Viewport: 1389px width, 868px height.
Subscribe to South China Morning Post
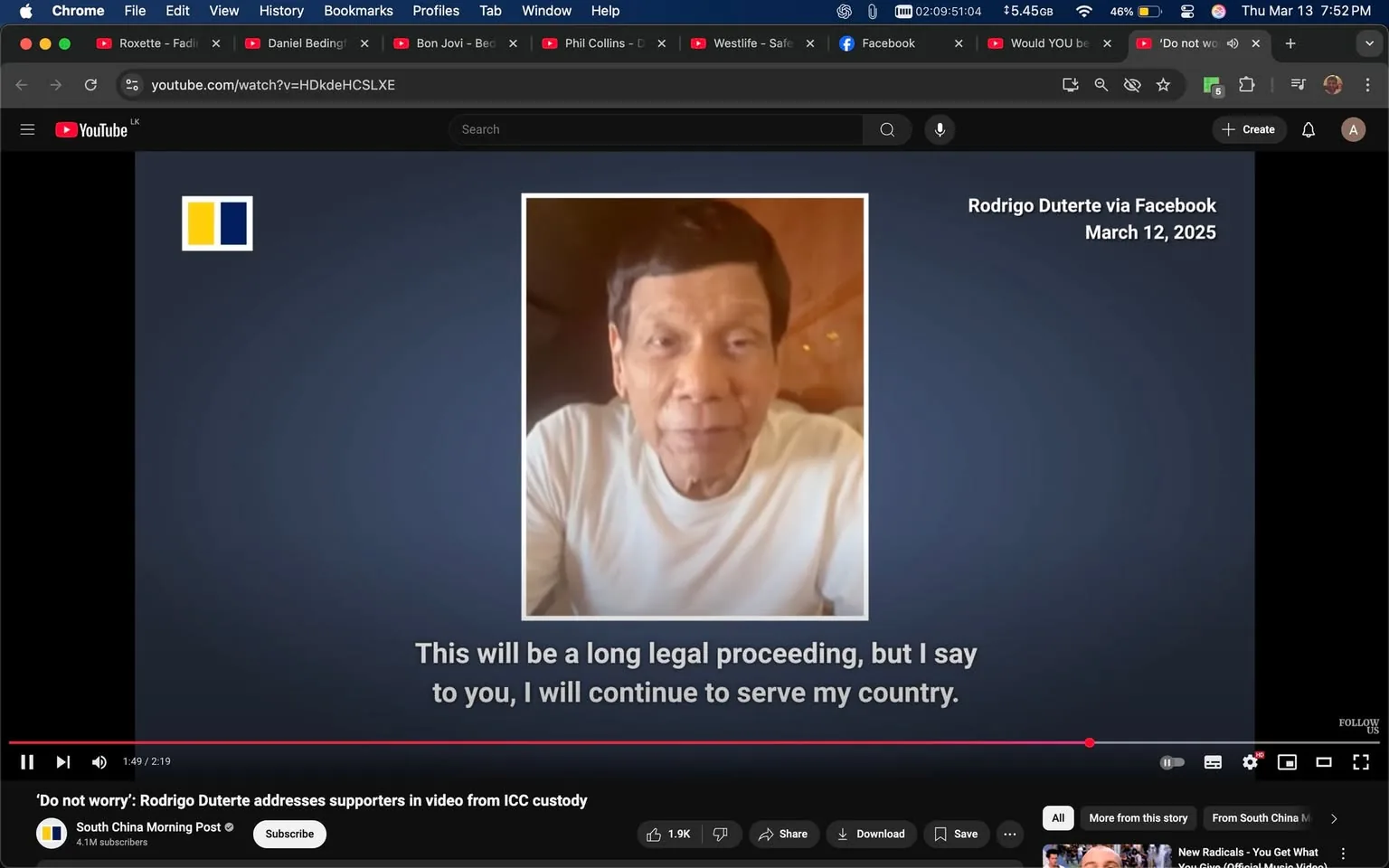pyautogui.click(x=289, y=834)
